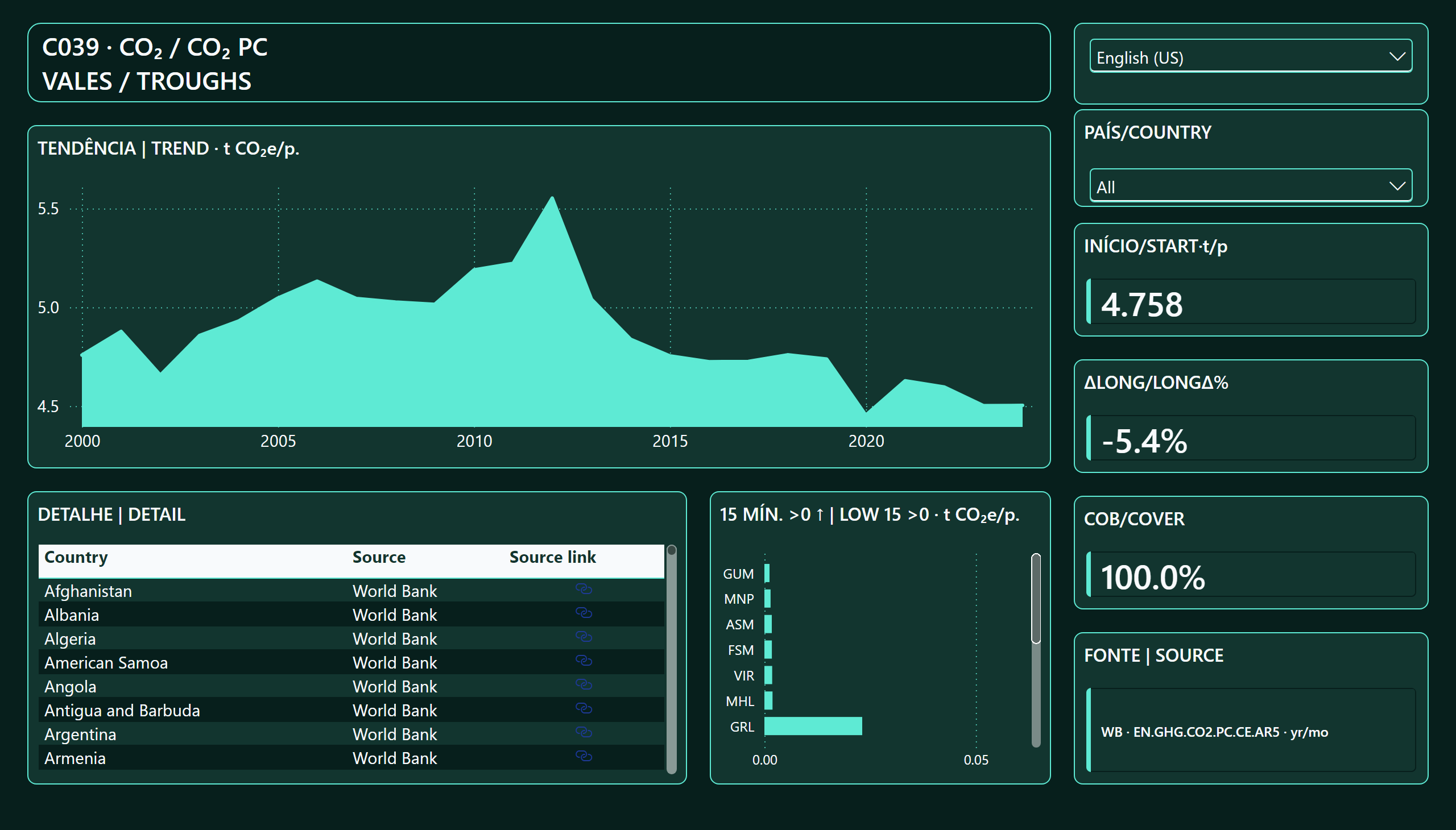Open Argentina source link icon
The height and width of the screenshot is (830, 1456).
(584, 733)
